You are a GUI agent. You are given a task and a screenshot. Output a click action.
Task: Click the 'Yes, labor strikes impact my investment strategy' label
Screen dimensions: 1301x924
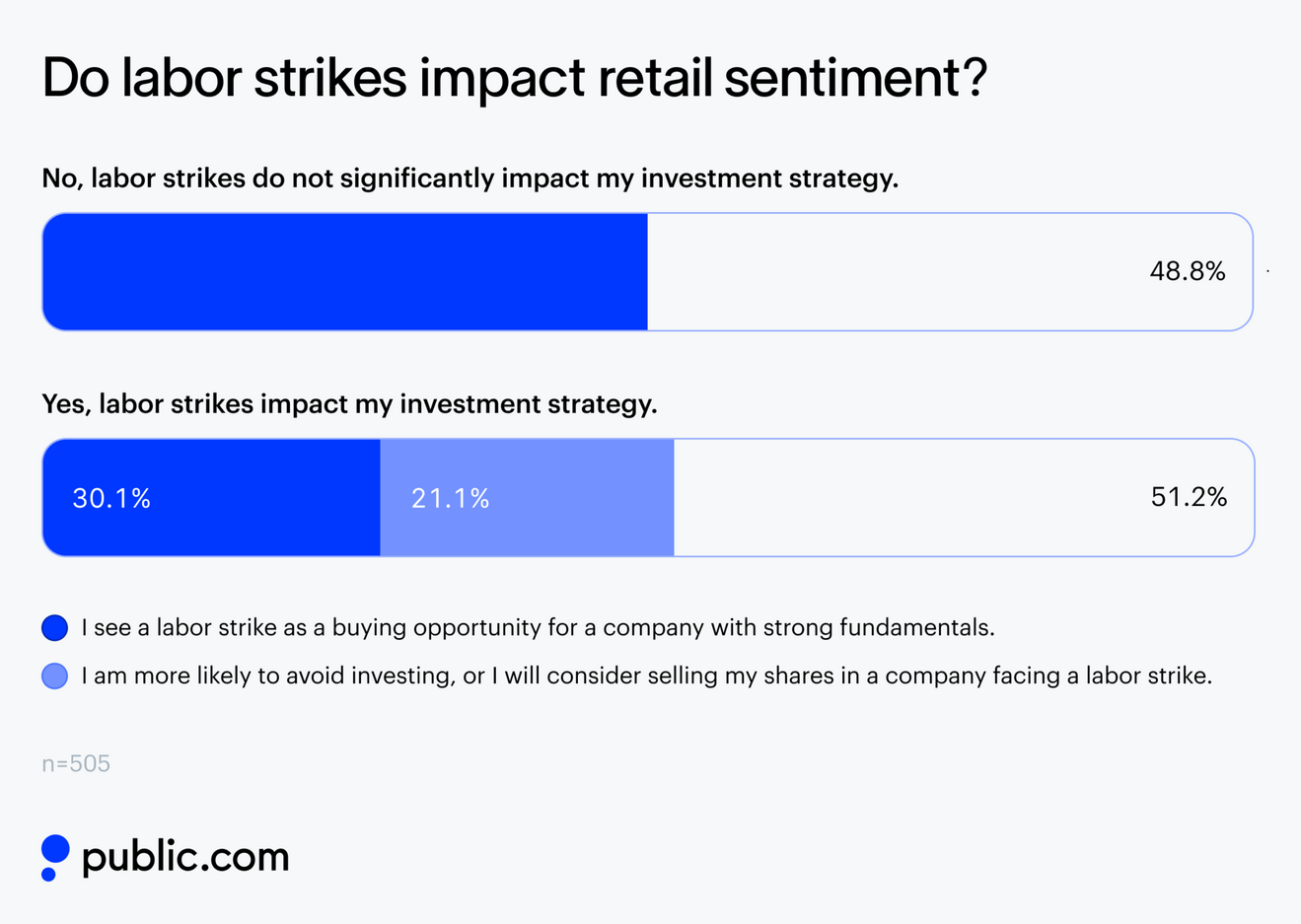click(349, 404)
